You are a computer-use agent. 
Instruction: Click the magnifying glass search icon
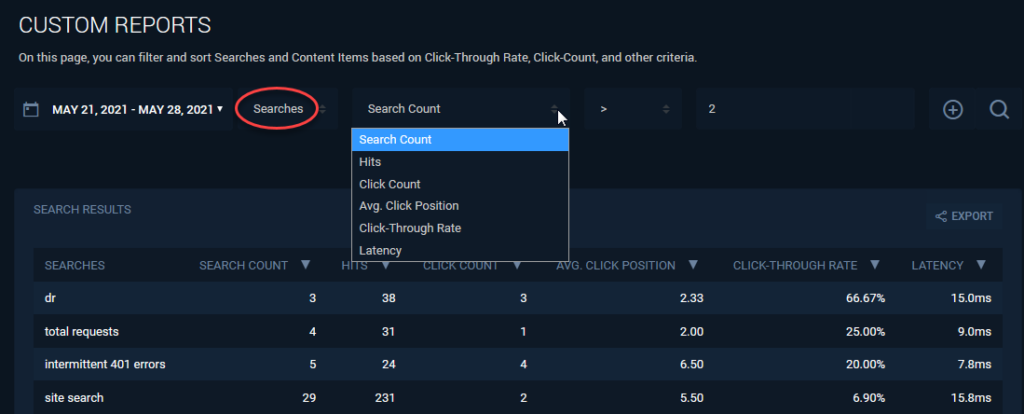coord(999,110)
